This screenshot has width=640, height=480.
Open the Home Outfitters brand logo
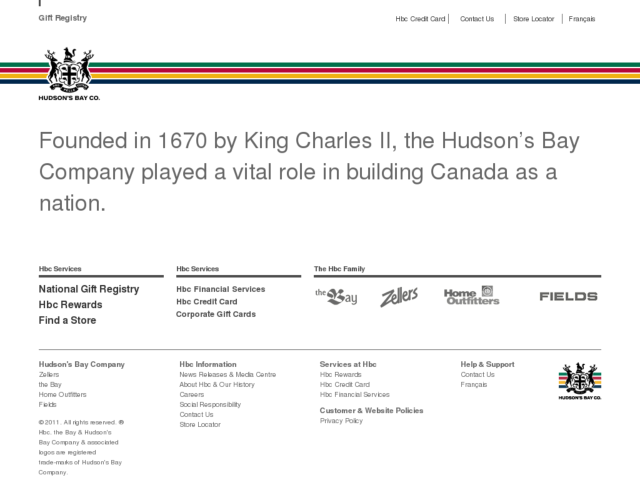click(x=471, y=296)
